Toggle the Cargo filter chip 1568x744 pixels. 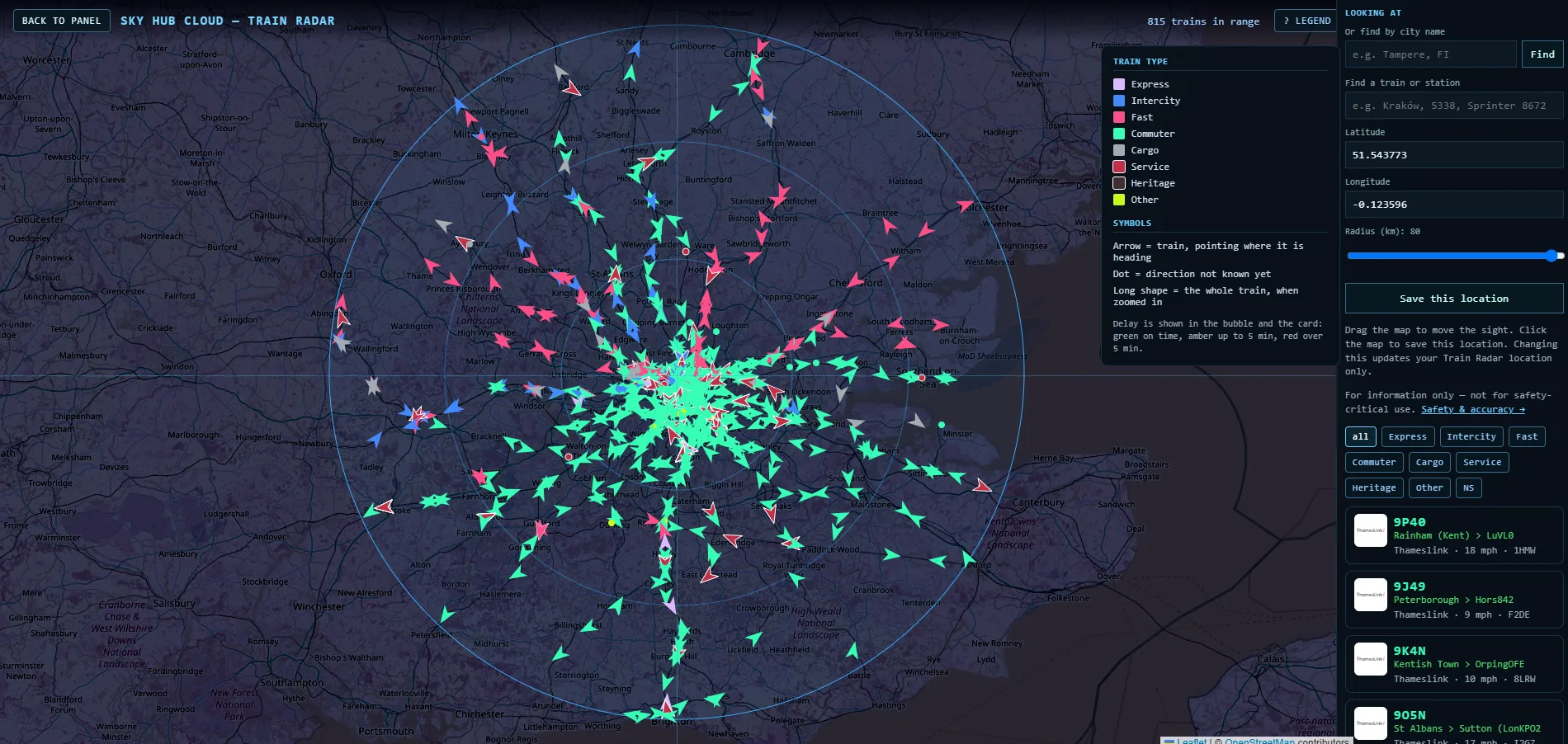click(1429, 463)
